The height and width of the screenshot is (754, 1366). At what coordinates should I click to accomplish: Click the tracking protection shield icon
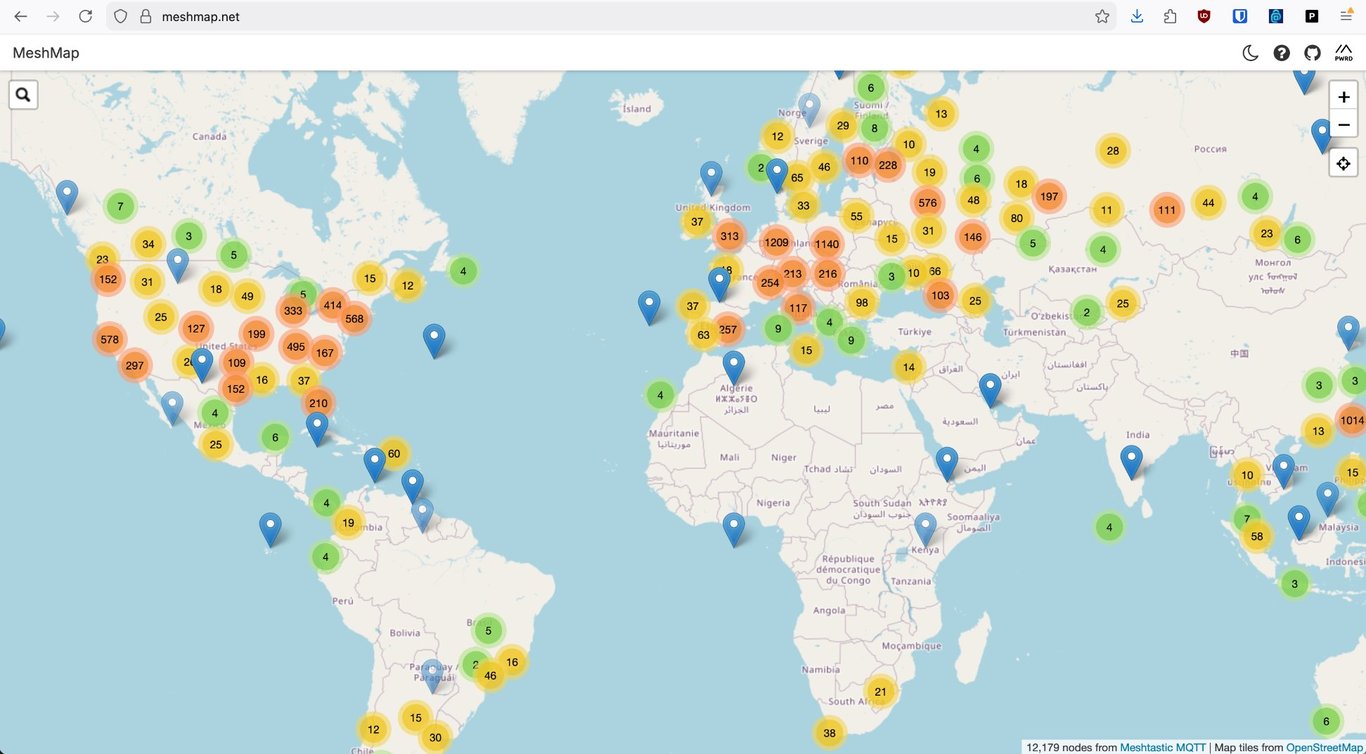click(121, 16)
